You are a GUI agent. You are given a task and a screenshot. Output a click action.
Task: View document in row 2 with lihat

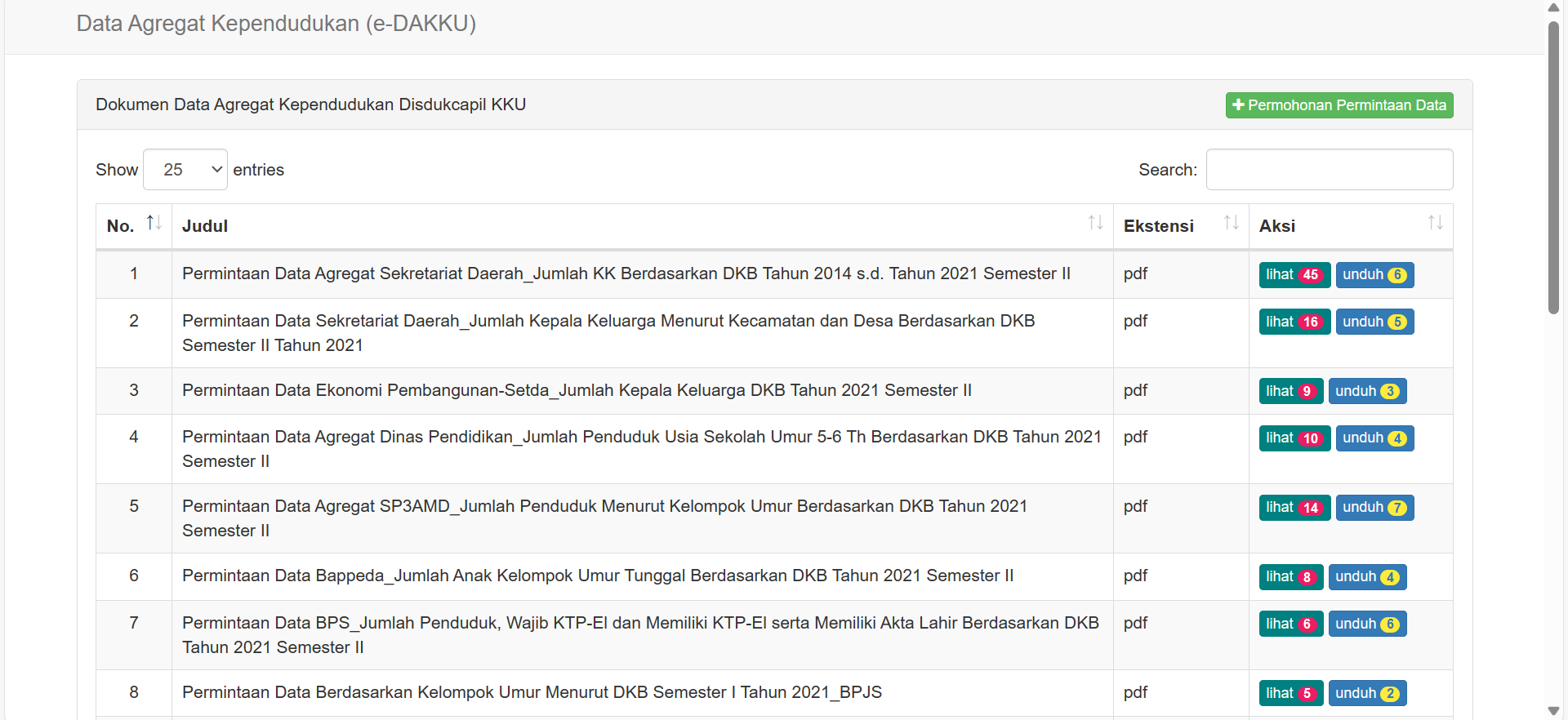pyautogui.click(x=1294, y=322)
